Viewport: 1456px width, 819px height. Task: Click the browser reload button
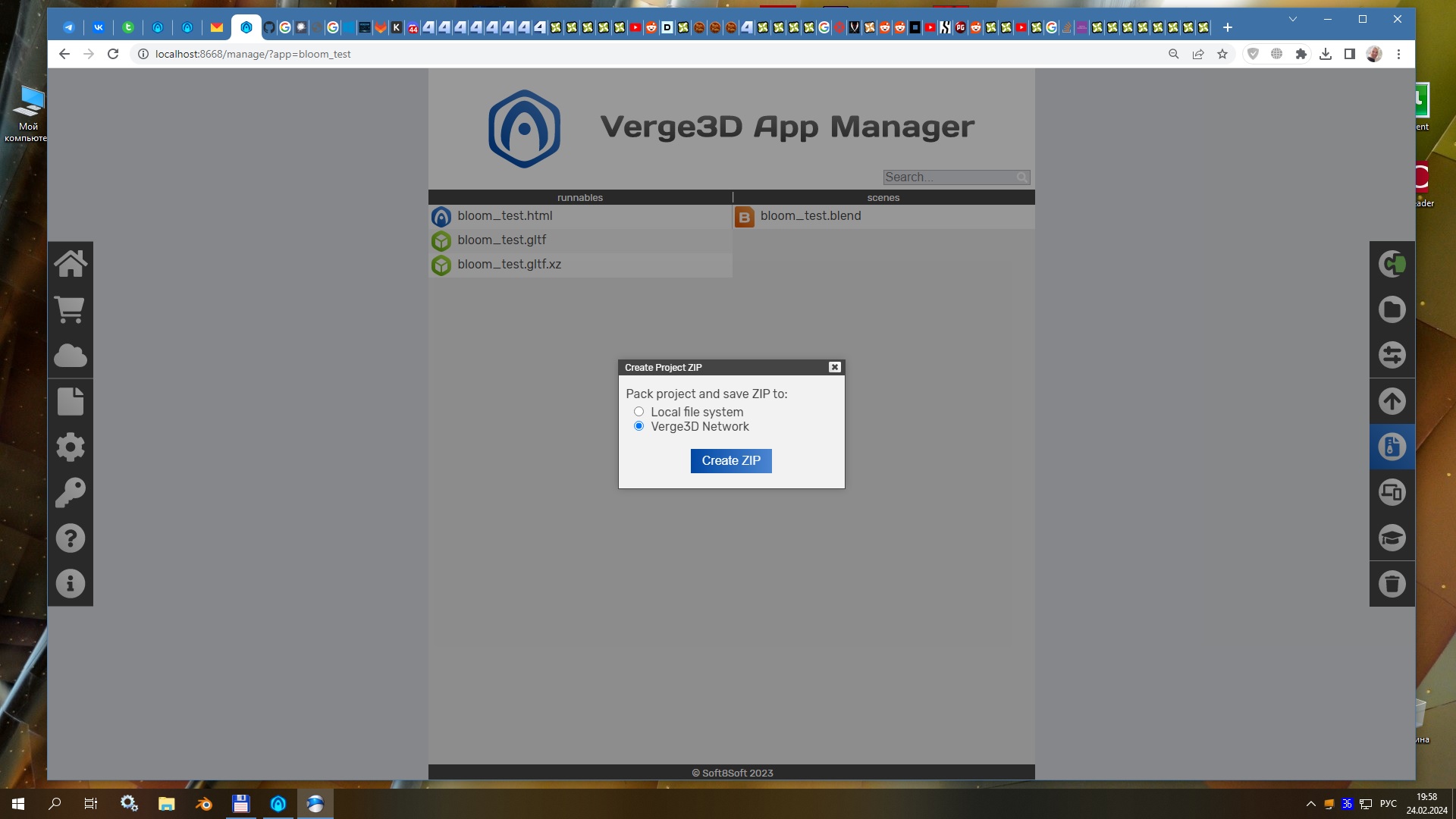pos(113,54)
